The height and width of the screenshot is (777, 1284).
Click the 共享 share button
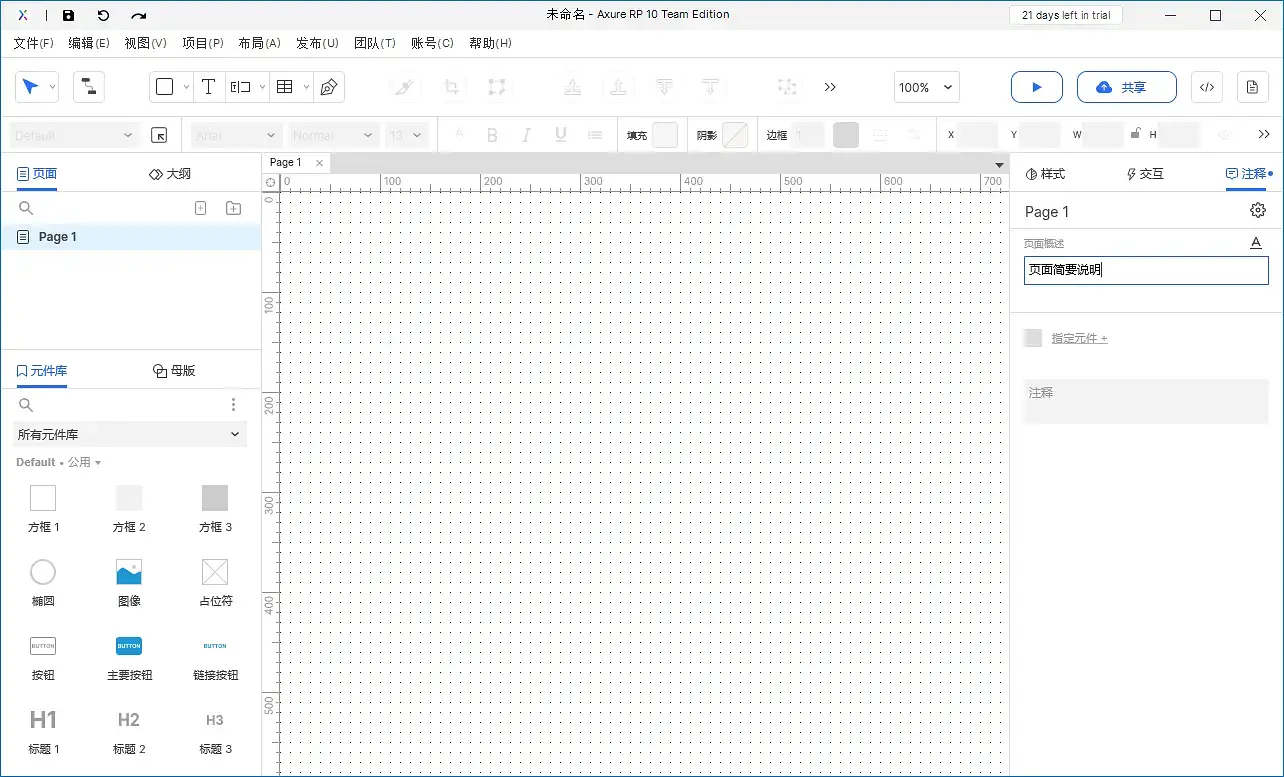pos(1126,87)
